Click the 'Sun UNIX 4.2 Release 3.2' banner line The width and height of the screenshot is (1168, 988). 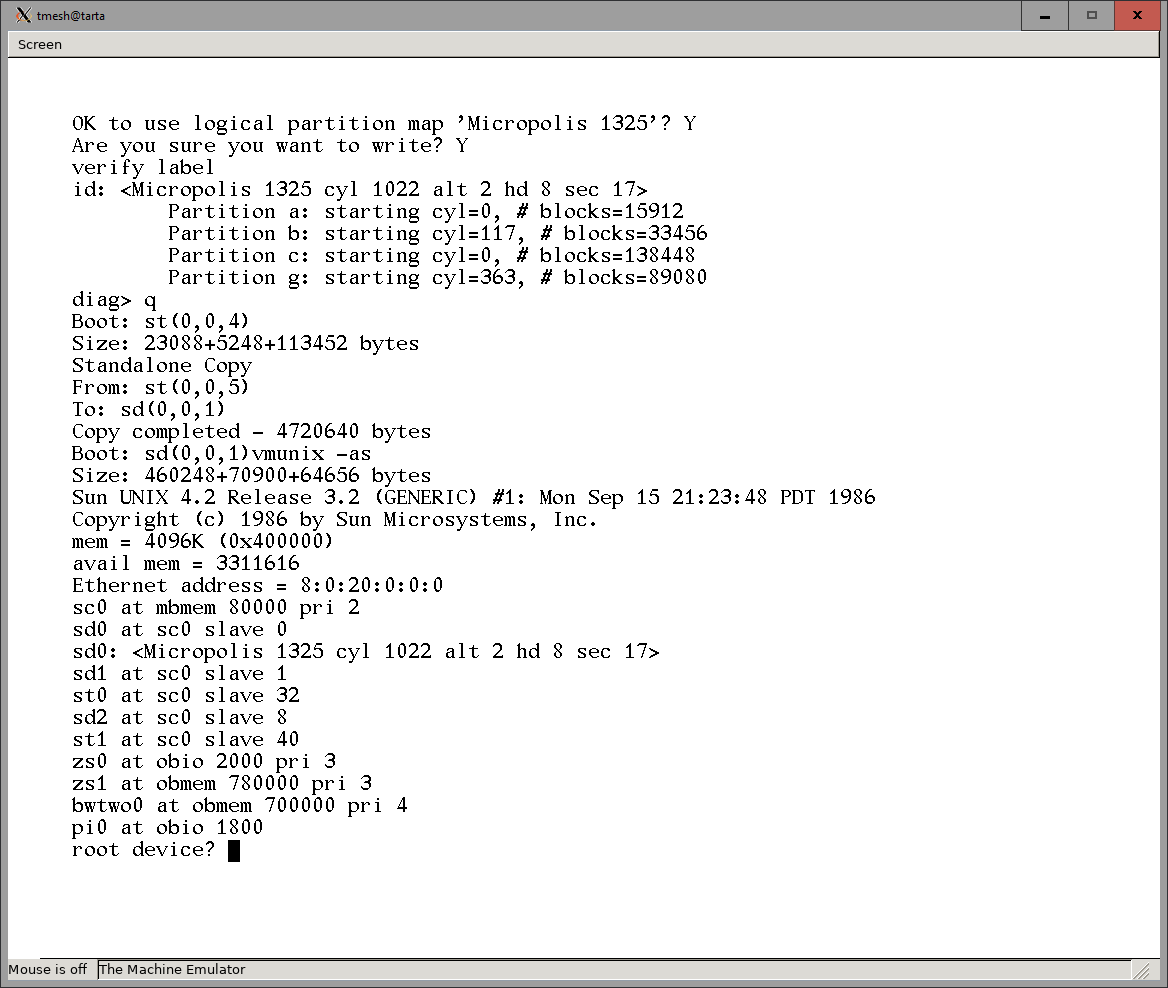click(x=473, y=498)
